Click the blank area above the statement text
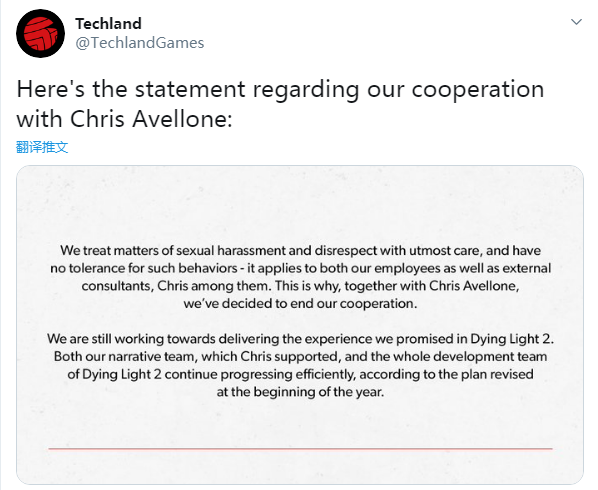 tap(300, 204)
